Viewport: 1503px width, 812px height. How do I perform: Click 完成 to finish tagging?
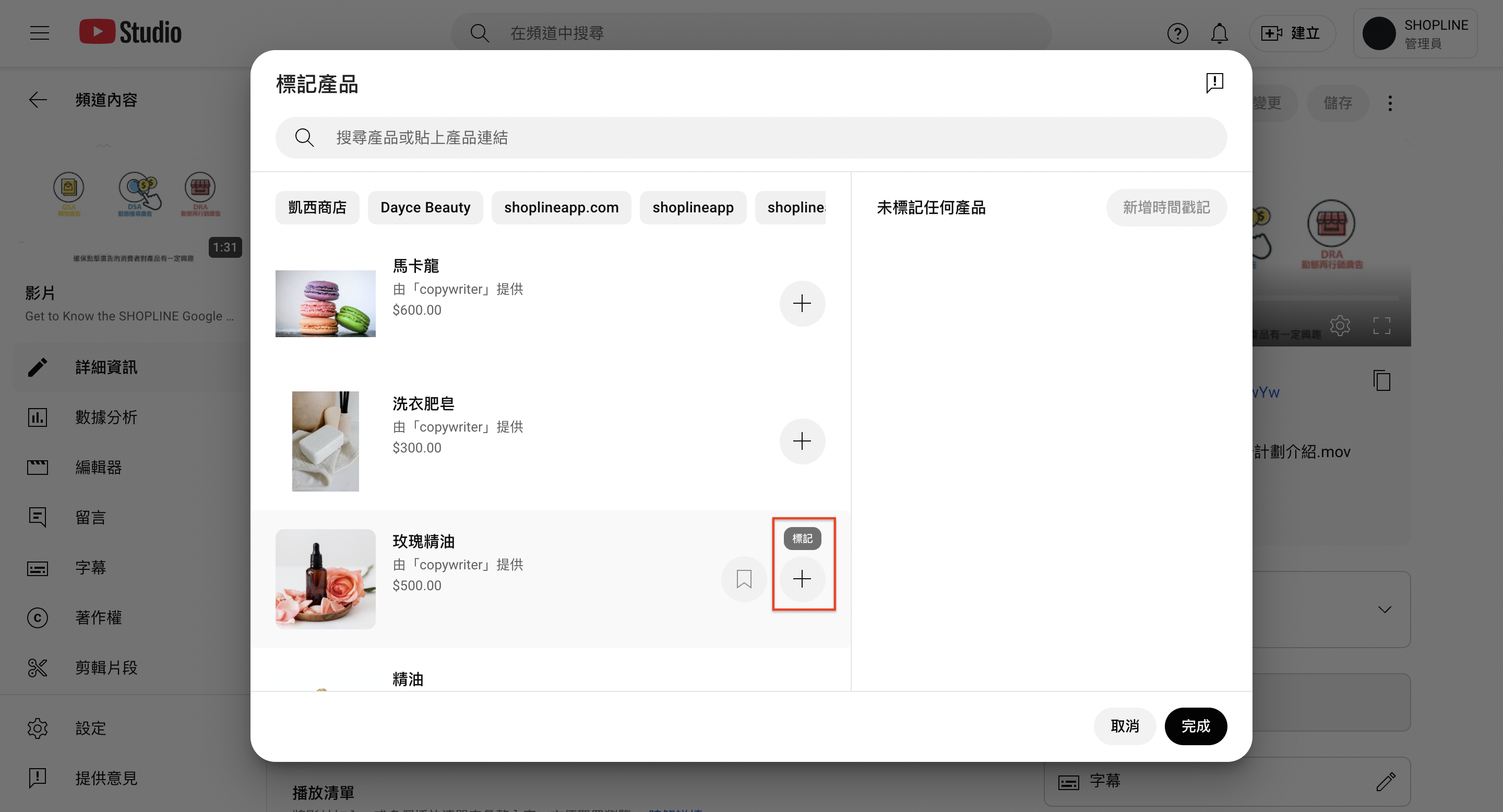1196,726
